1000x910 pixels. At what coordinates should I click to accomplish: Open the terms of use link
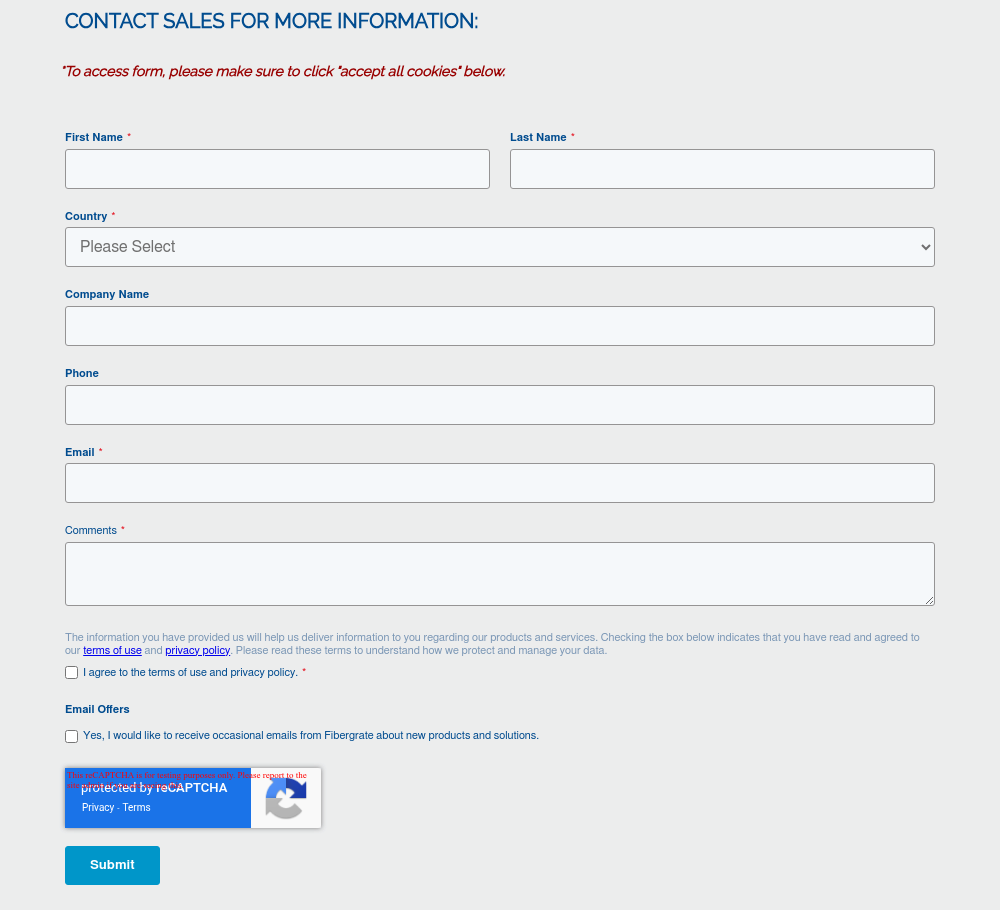click(112, 651)
